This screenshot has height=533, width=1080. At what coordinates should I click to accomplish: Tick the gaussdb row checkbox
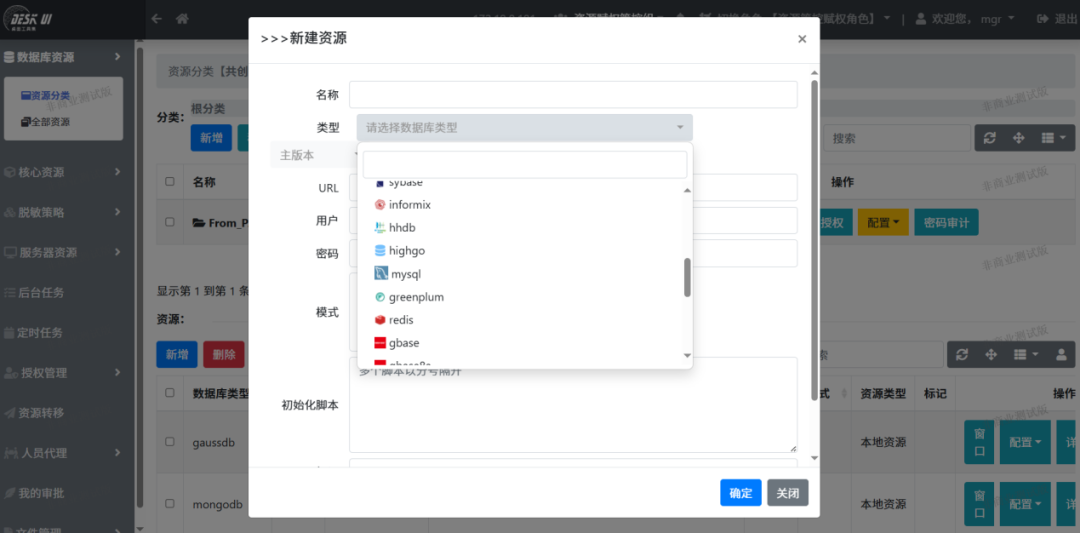[170, 442]
